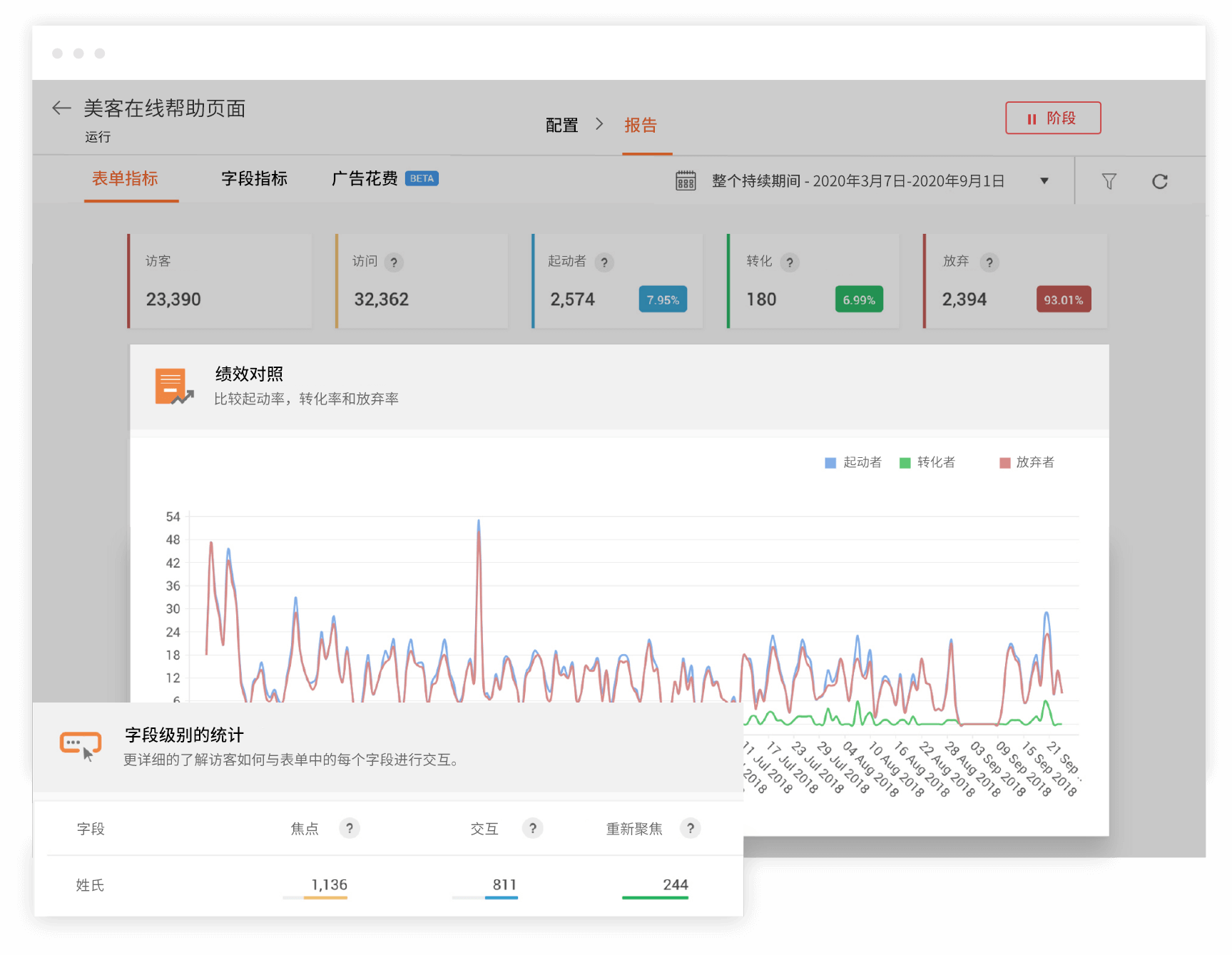Click the refresh icon
Screen dimensions: 1232x955
click(1160, 181)
